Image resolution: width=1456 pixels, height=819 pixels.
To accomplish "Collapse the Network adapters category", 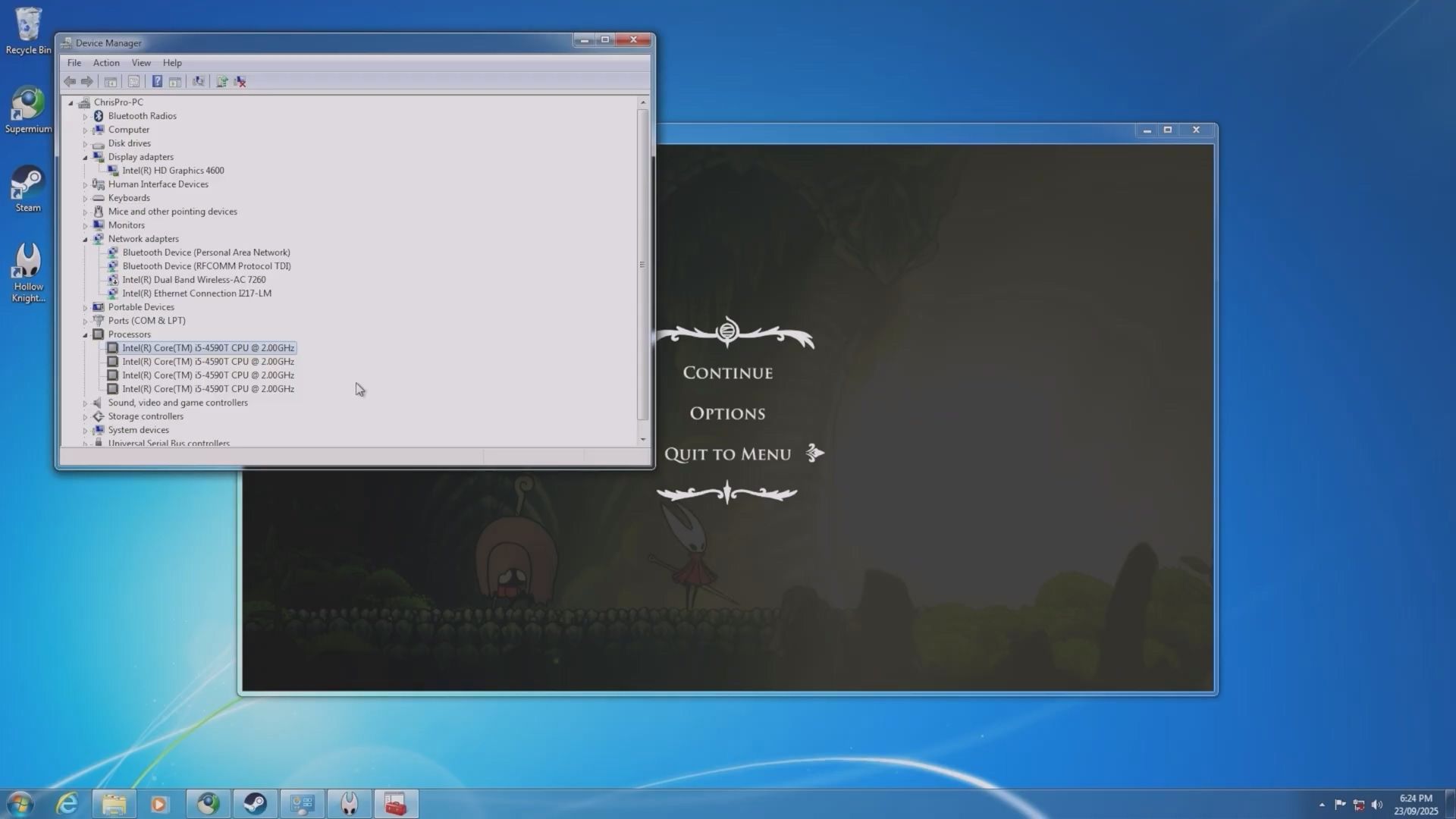I will click(85, 239).
